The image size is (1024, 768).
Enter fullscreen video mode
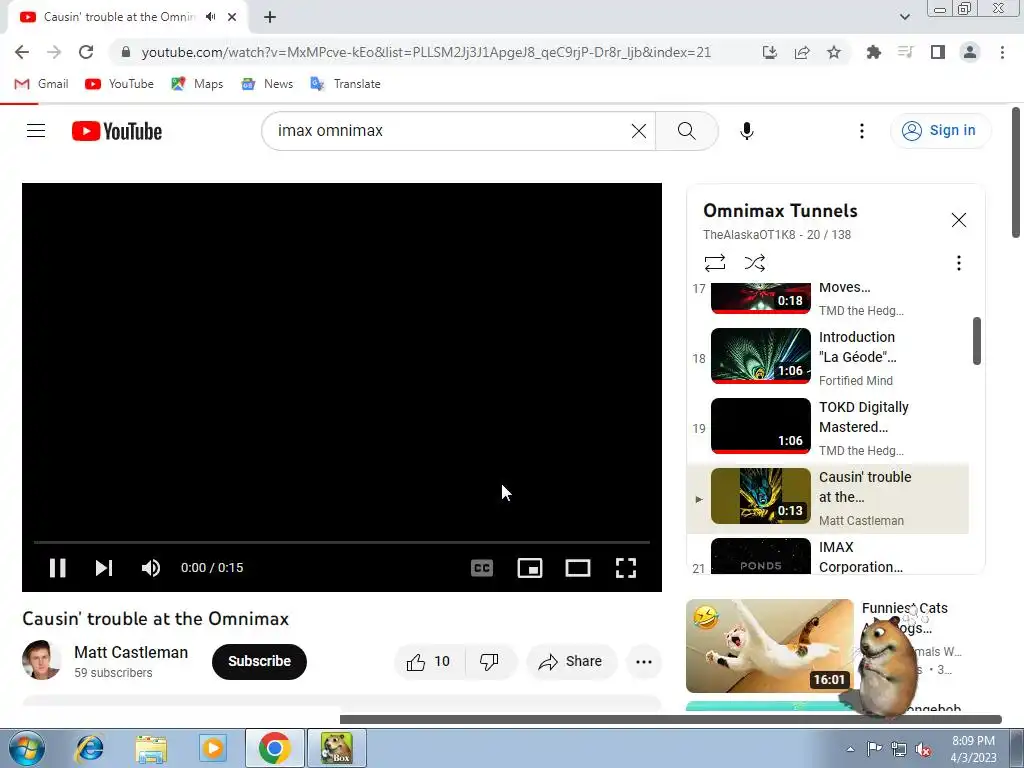(626, 568)
